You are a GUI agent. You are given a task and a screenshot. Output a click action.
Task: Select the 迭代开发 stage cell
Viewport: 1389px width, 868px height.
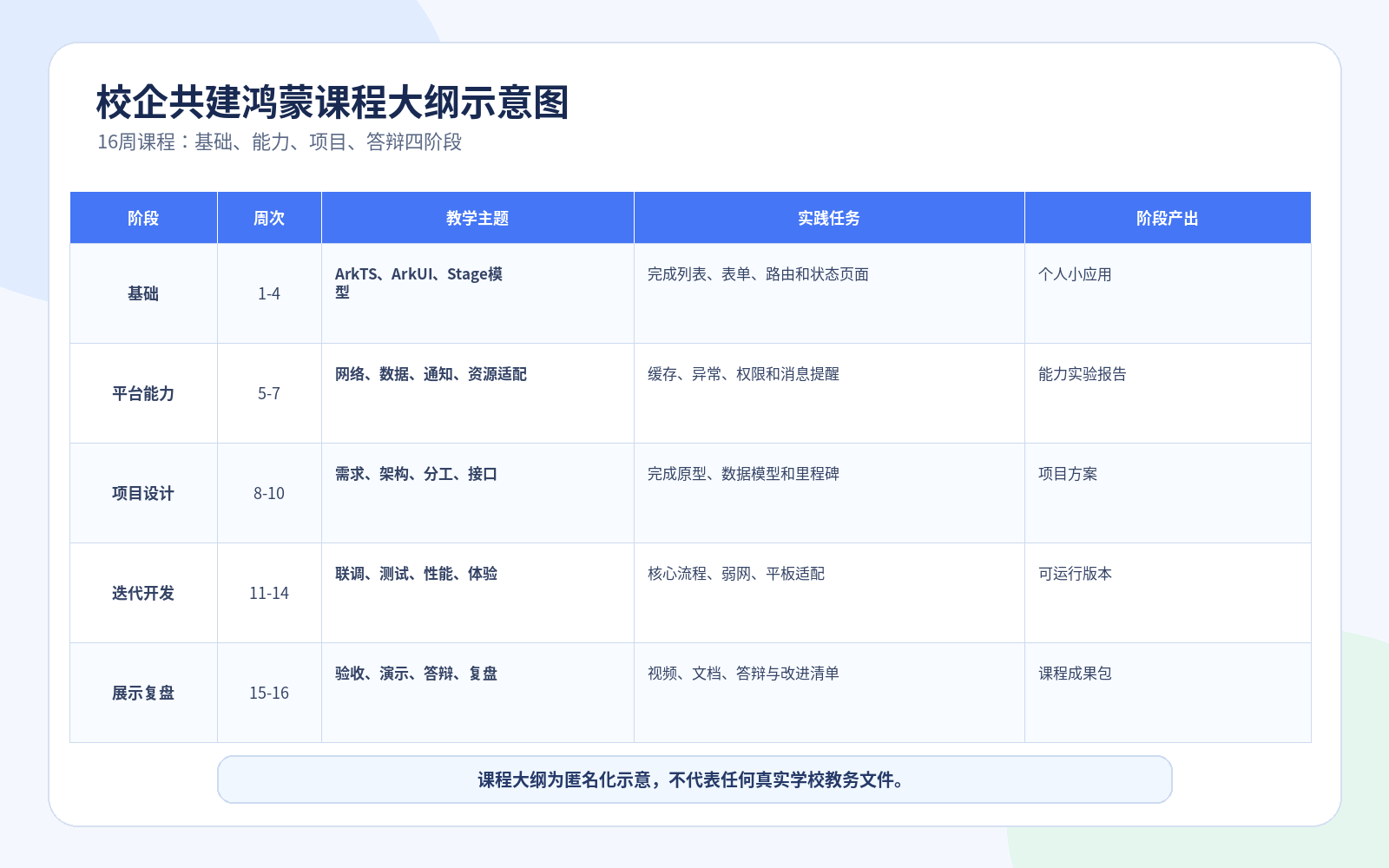[x=143, y=593]
